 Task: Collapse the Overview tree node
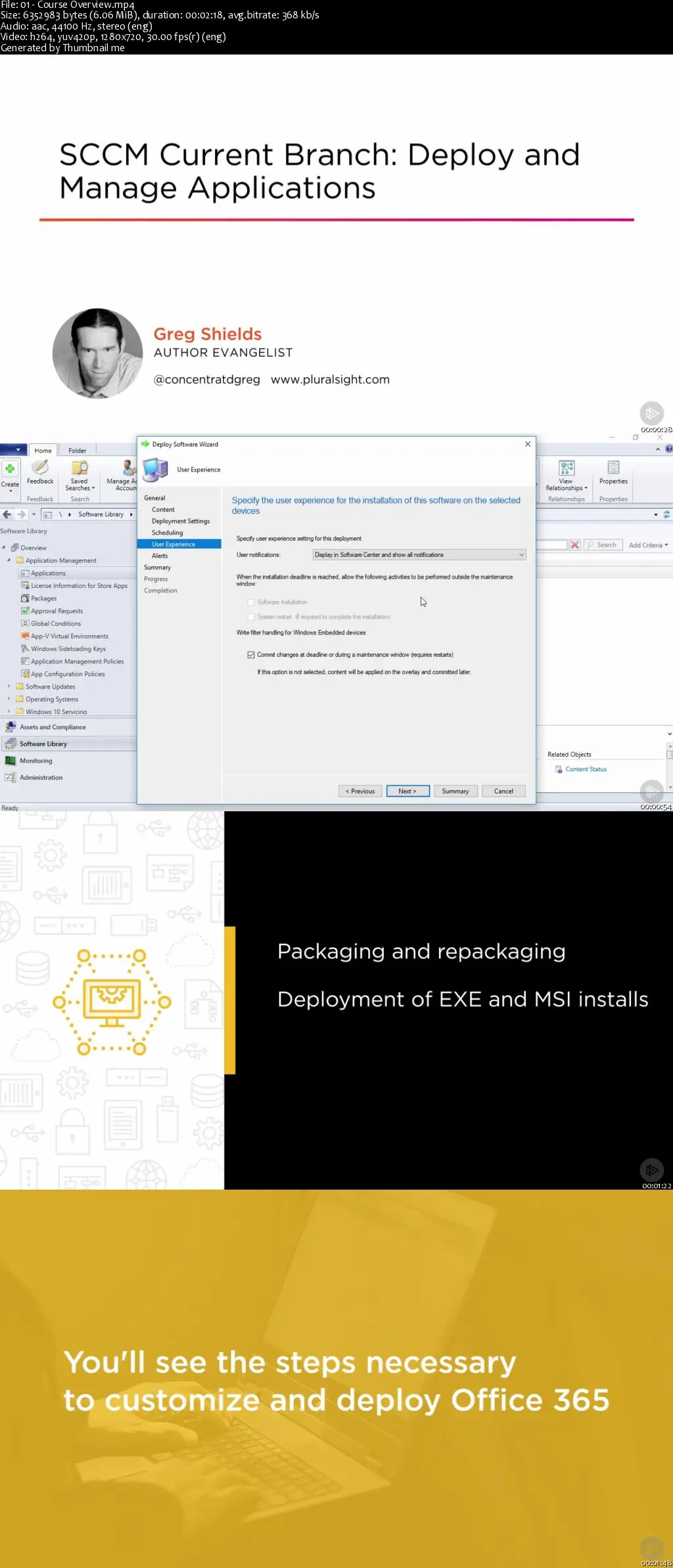4,547
